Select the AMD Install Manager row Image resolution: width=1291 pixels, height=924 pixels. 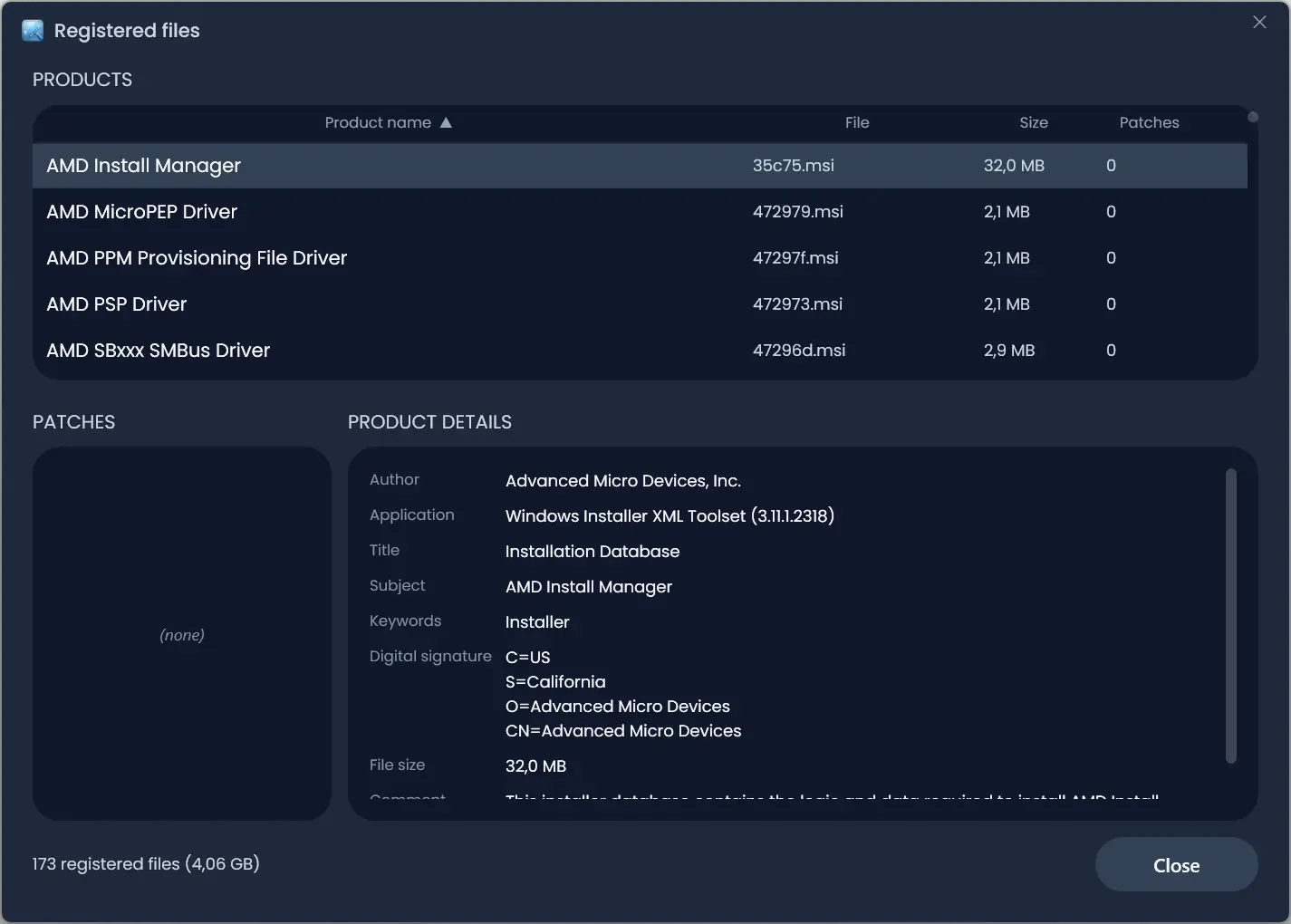(640, 166)
